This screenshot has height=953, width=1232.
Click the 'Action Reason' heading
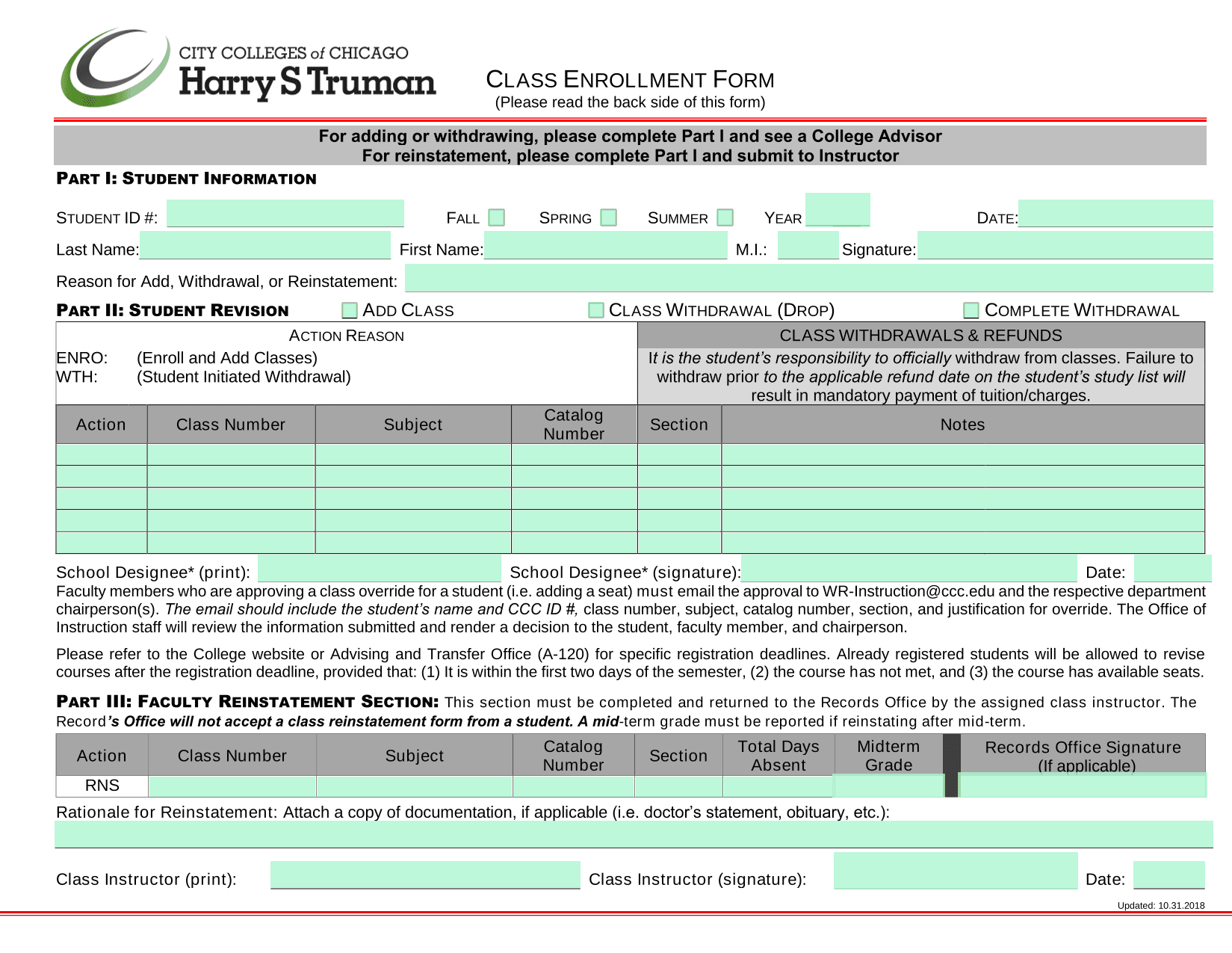pos(347,336)
